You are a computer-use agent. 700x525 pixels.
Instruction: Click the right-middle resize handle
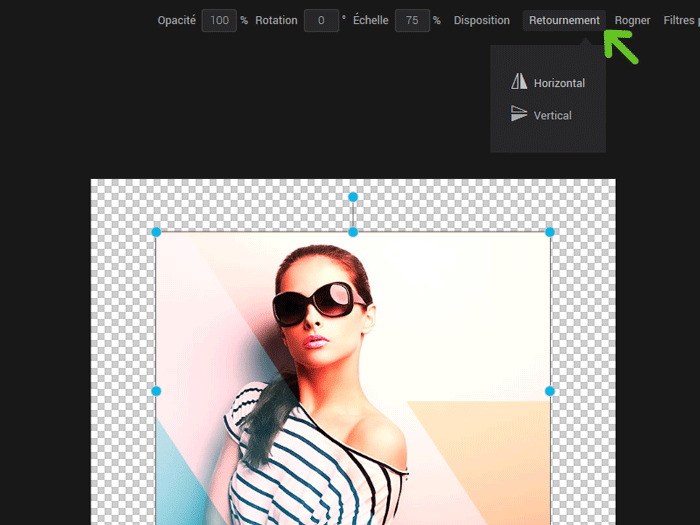click(x=549, y=391)
